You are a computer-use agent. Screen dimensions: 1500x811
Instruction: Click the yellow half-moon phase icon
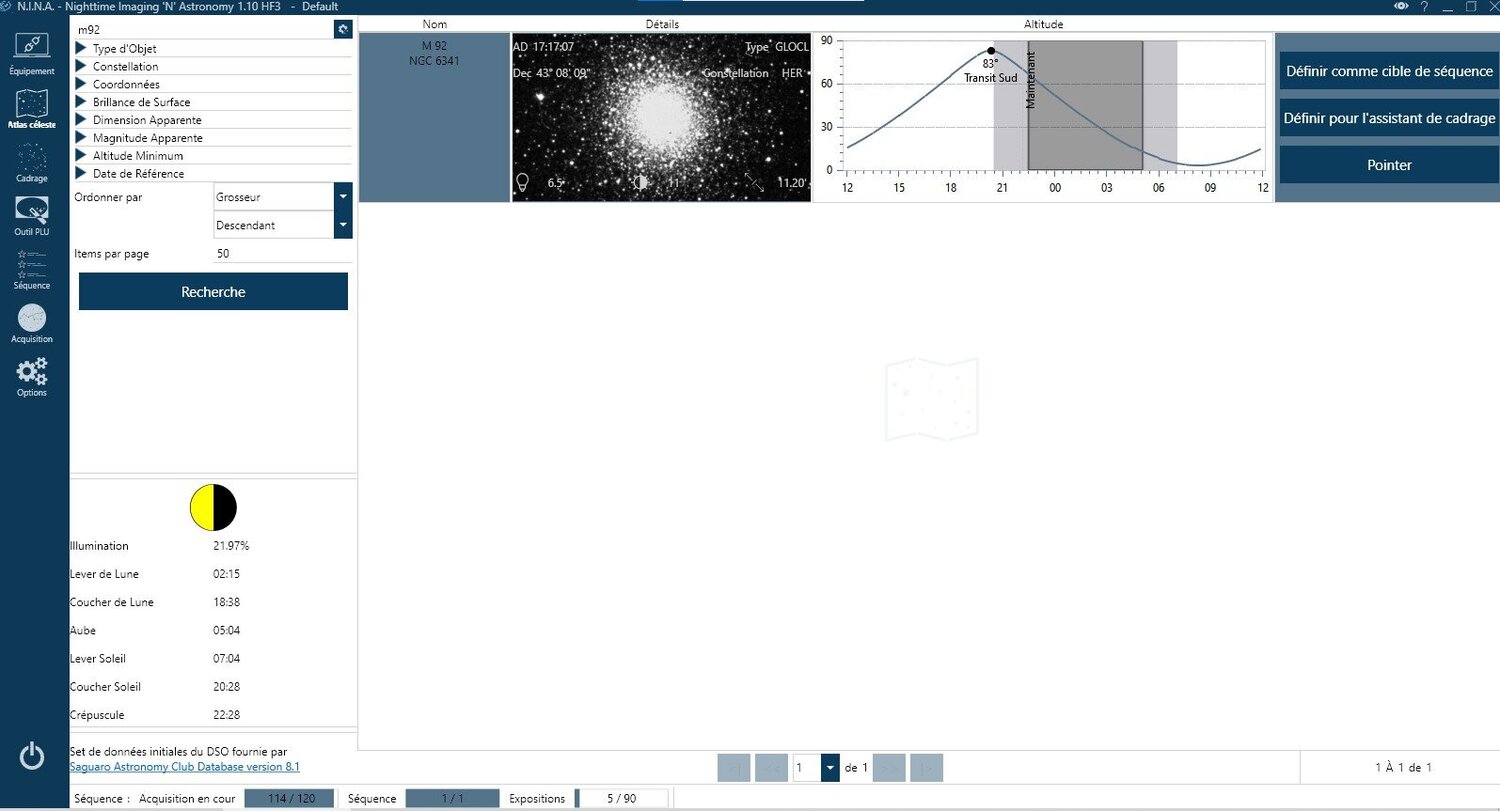[213, 507]
